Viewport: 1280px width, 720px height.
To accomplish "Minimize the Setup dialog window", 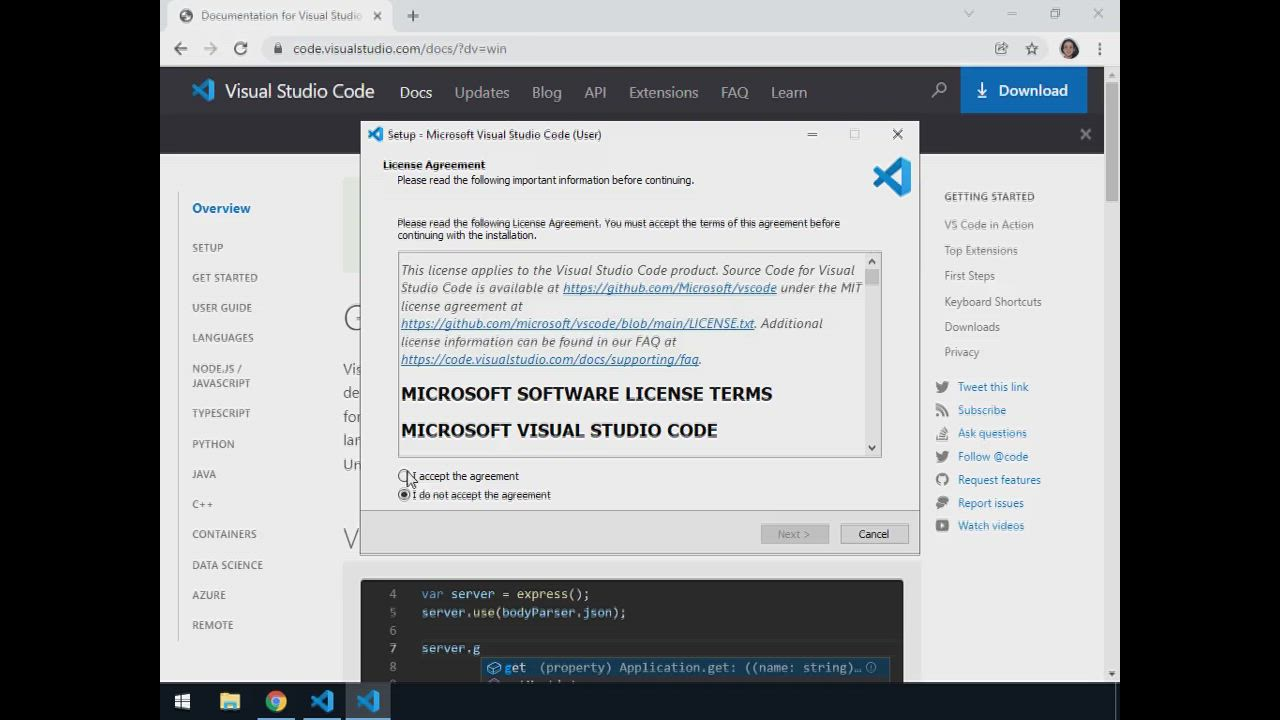I will (x=812, y=134).
